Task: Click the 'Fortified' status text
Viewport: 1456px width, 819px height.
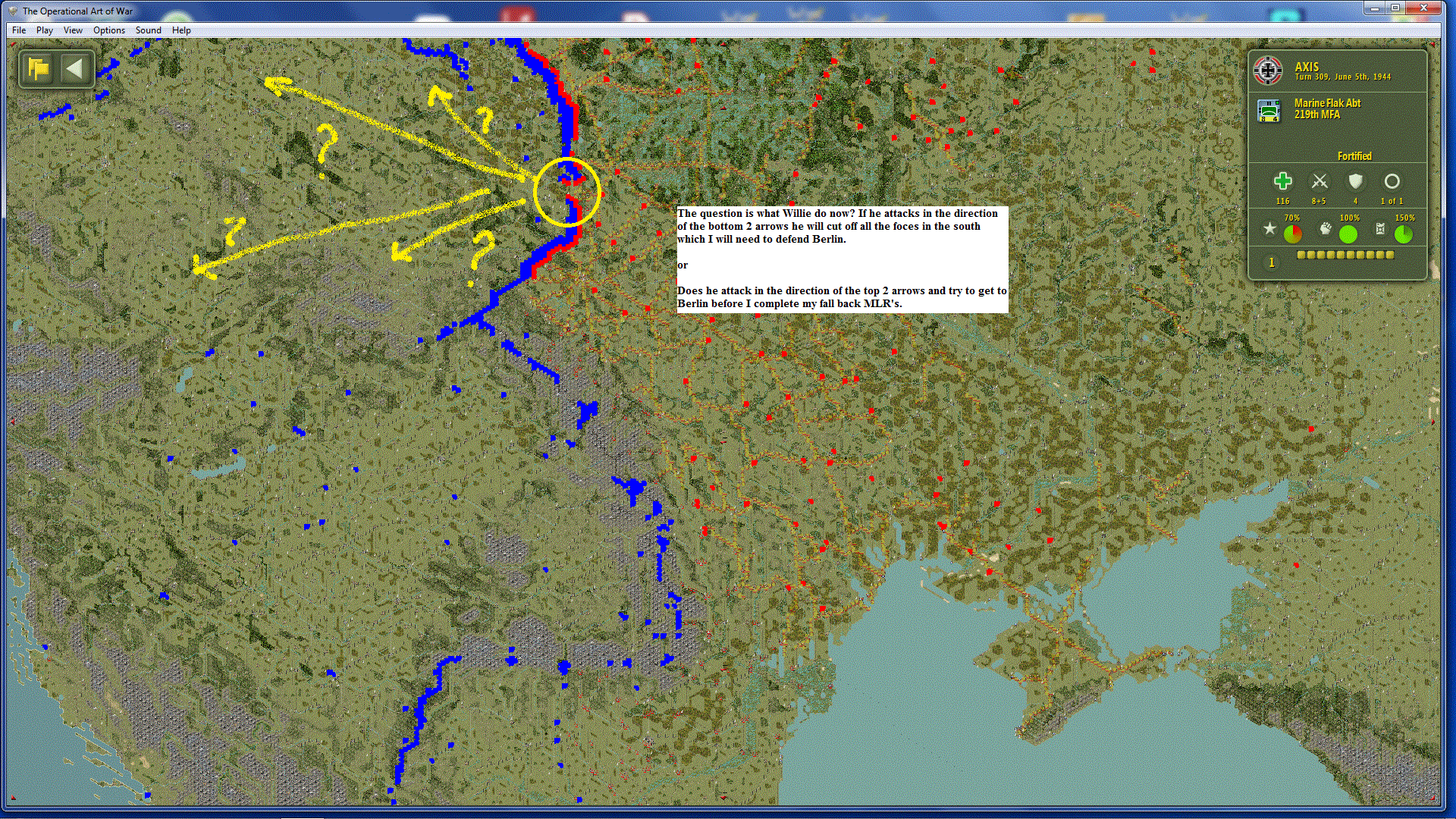Action: pos(1354,156)
